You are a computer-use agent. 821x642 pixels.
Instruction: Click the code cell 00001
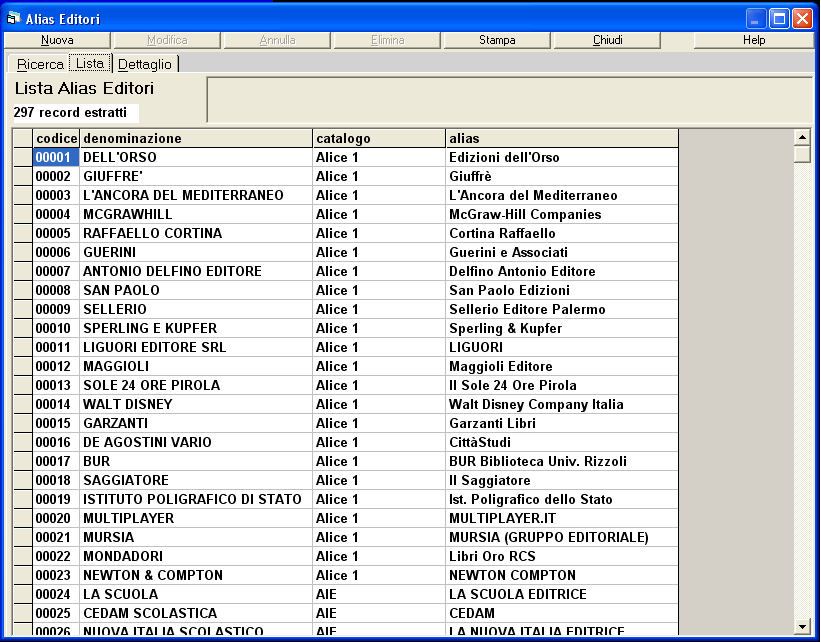[56, 157]
